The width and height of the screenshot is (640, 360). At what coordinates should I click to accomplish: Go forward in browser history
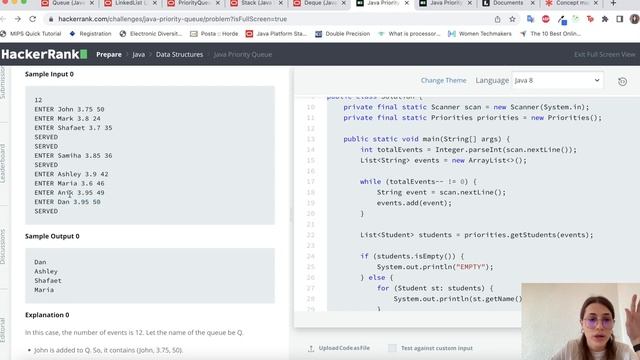click(18, 19)
